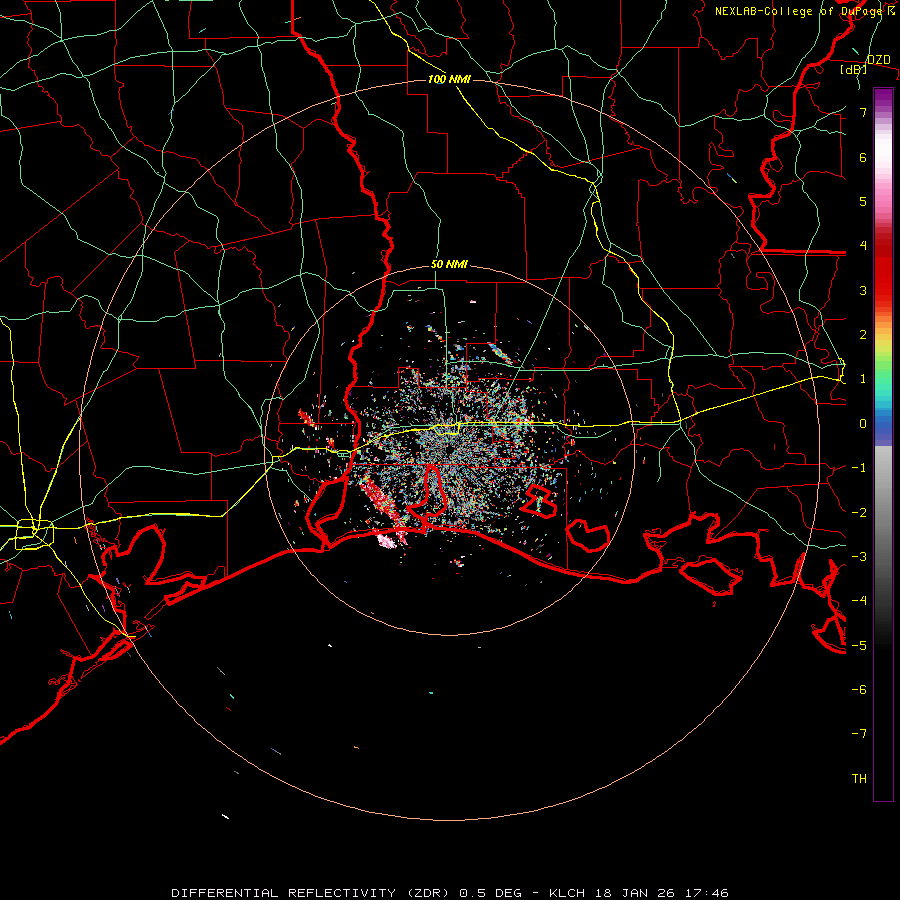Click the 50 NMI range ring label
This screenshot has height=900, width=900.
(x=449, y=264)
